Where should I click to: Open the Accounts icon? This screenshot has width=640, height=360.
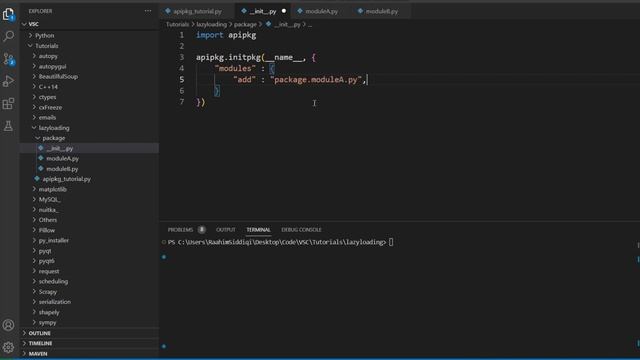pyautogui.click(x=9, y=325)
